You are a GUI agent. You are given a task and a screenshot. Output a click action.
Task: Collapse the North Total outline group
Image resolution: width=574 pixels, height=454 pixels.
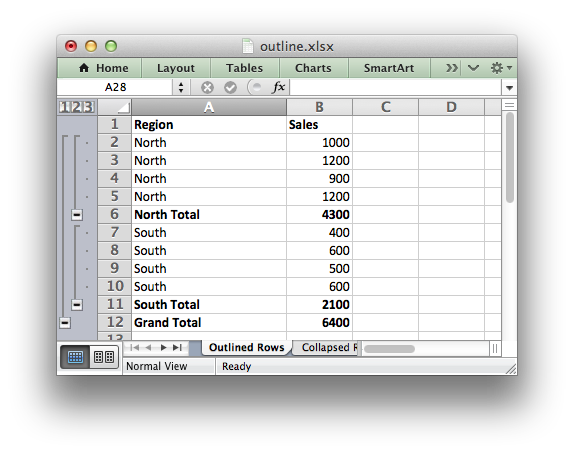click(77, 215)
